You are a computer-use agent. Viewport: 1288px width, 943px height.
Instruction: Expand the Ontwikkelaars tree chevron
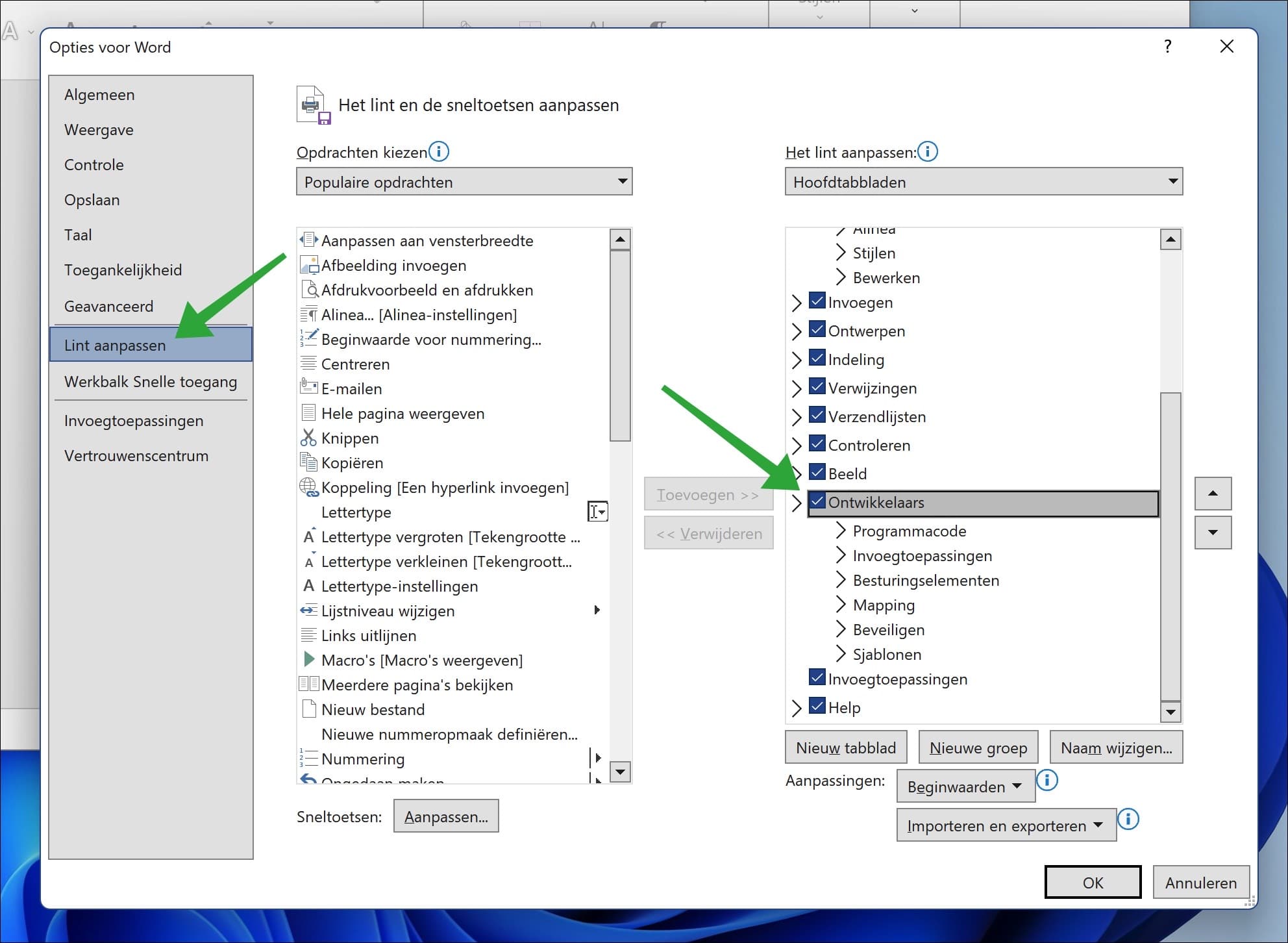click(797, 501)
